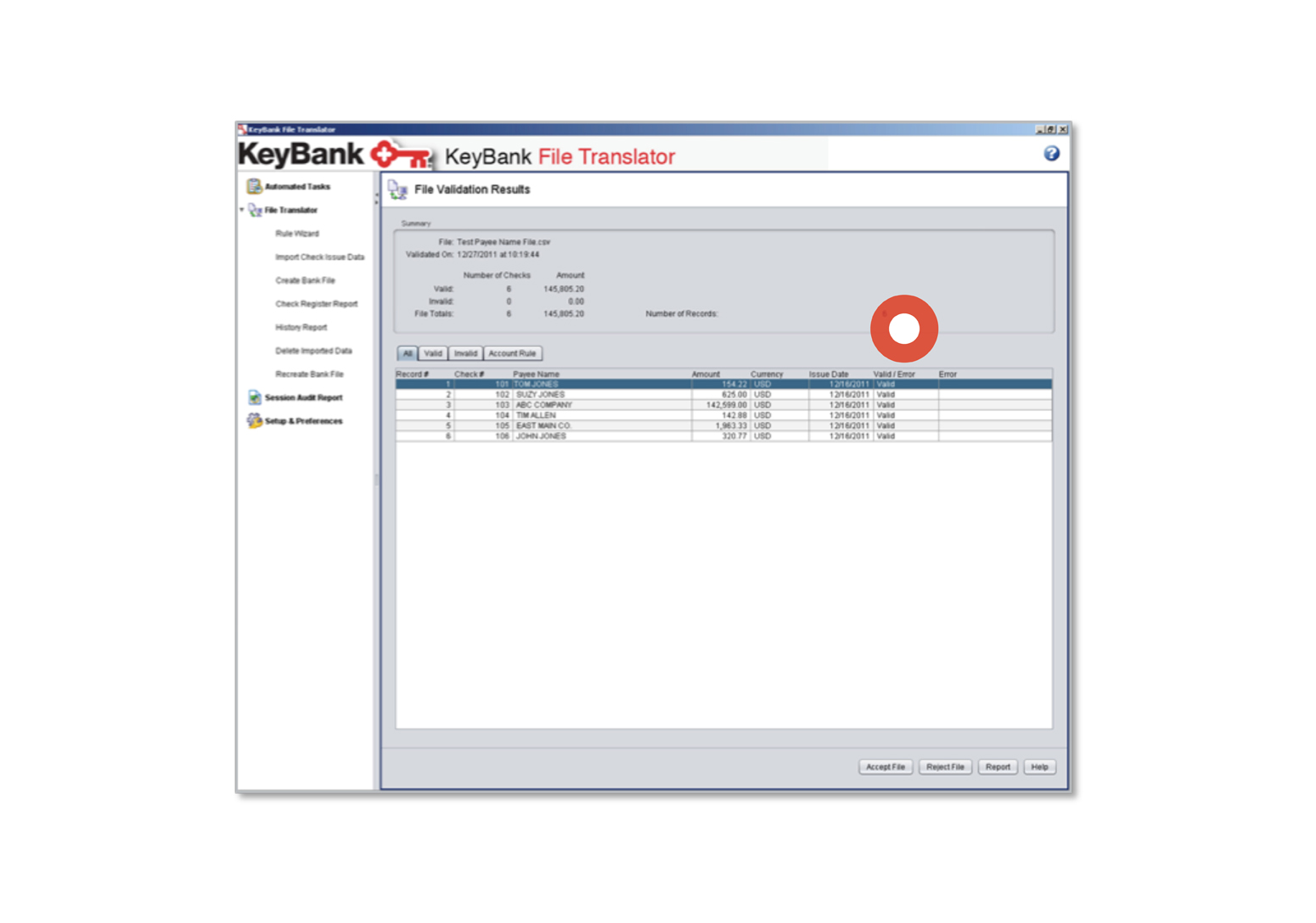Switch to the Valid tab
The width and height of the screenshot is (1316, 923).
(x=433, y=353)
